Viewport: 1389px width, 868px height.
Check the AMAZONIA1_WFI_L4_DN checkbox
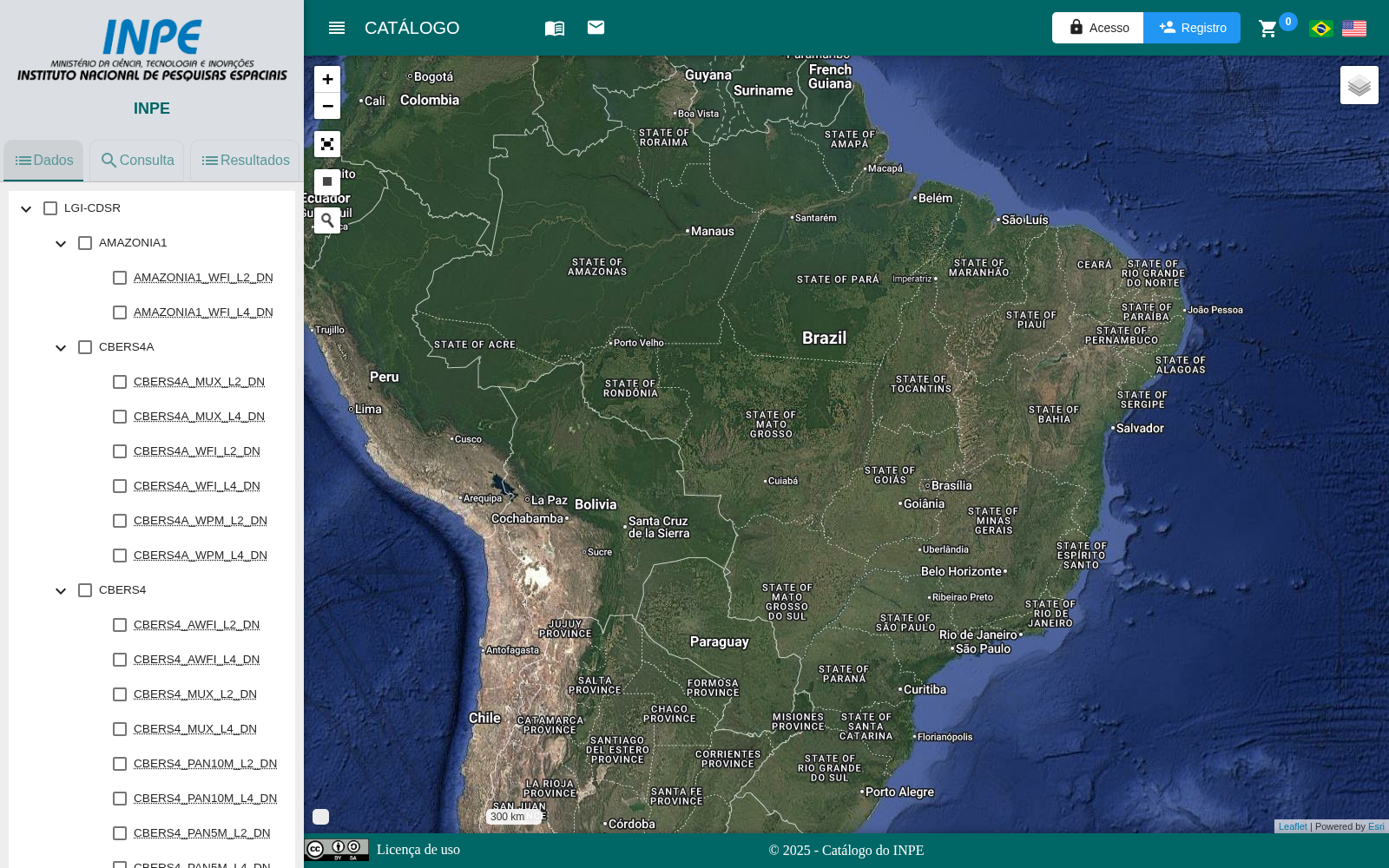[120, 312]
